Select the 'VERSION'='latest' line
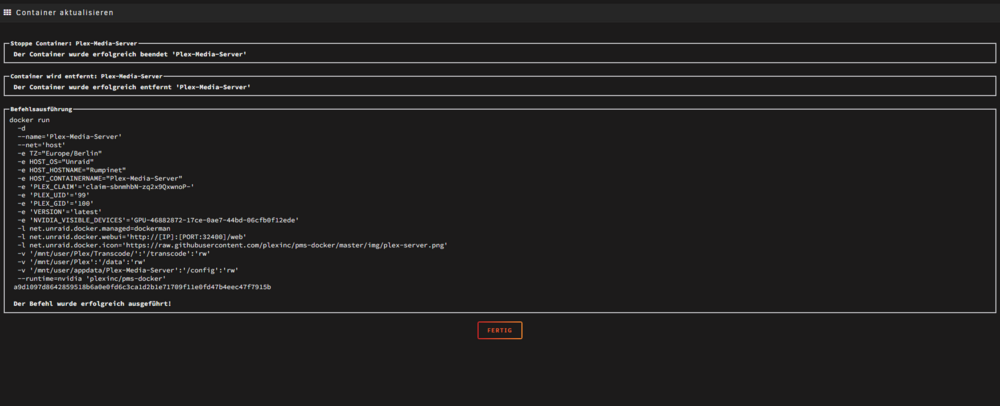The height and width of the screenshot is (406, 1000). click(x=60, y=212)
